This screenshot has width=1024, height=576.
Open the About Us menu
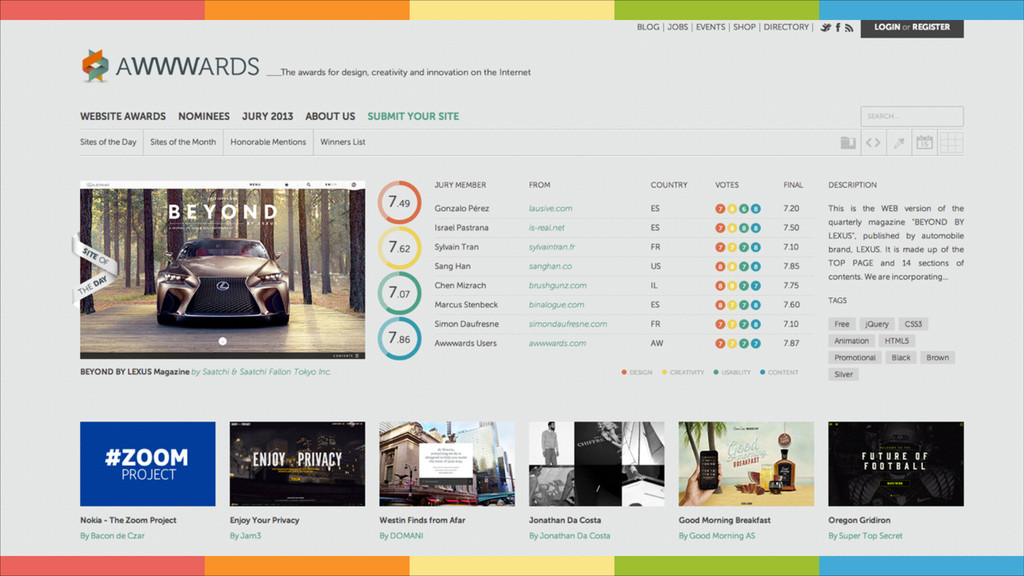[x=330, y=116]
